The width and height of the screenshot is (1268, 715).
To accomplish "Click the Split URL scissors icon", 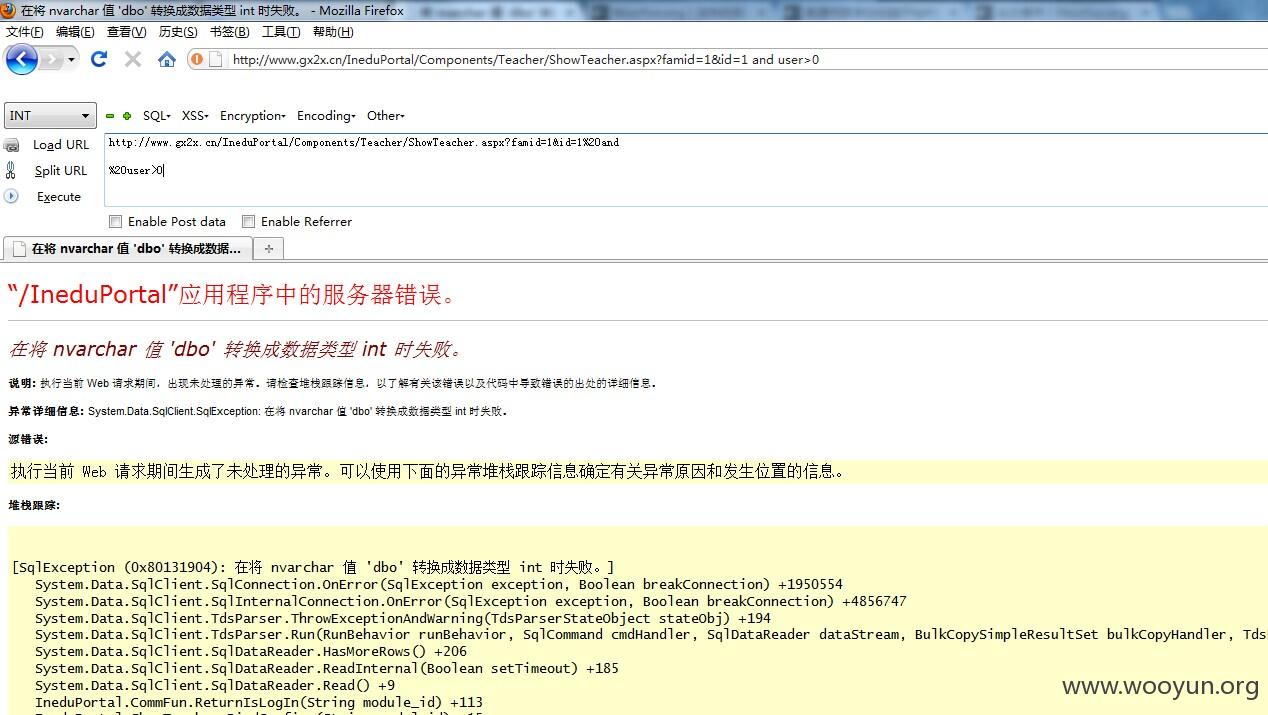I will coord(11,171).
